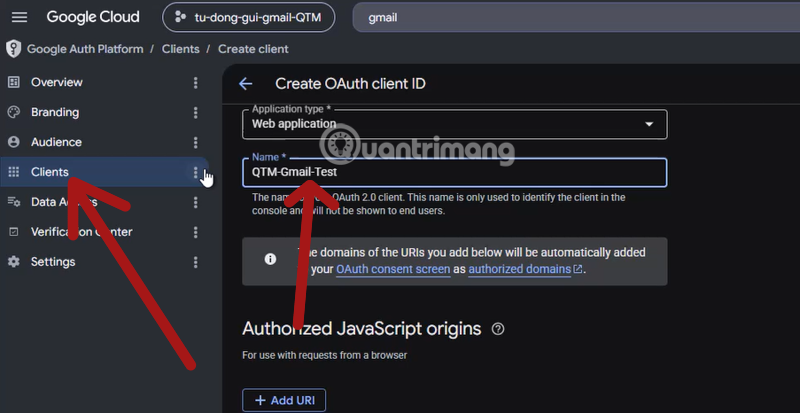Open the main navigation hamburger menu
Screen dimensions: 800x413
click(19, 17)
